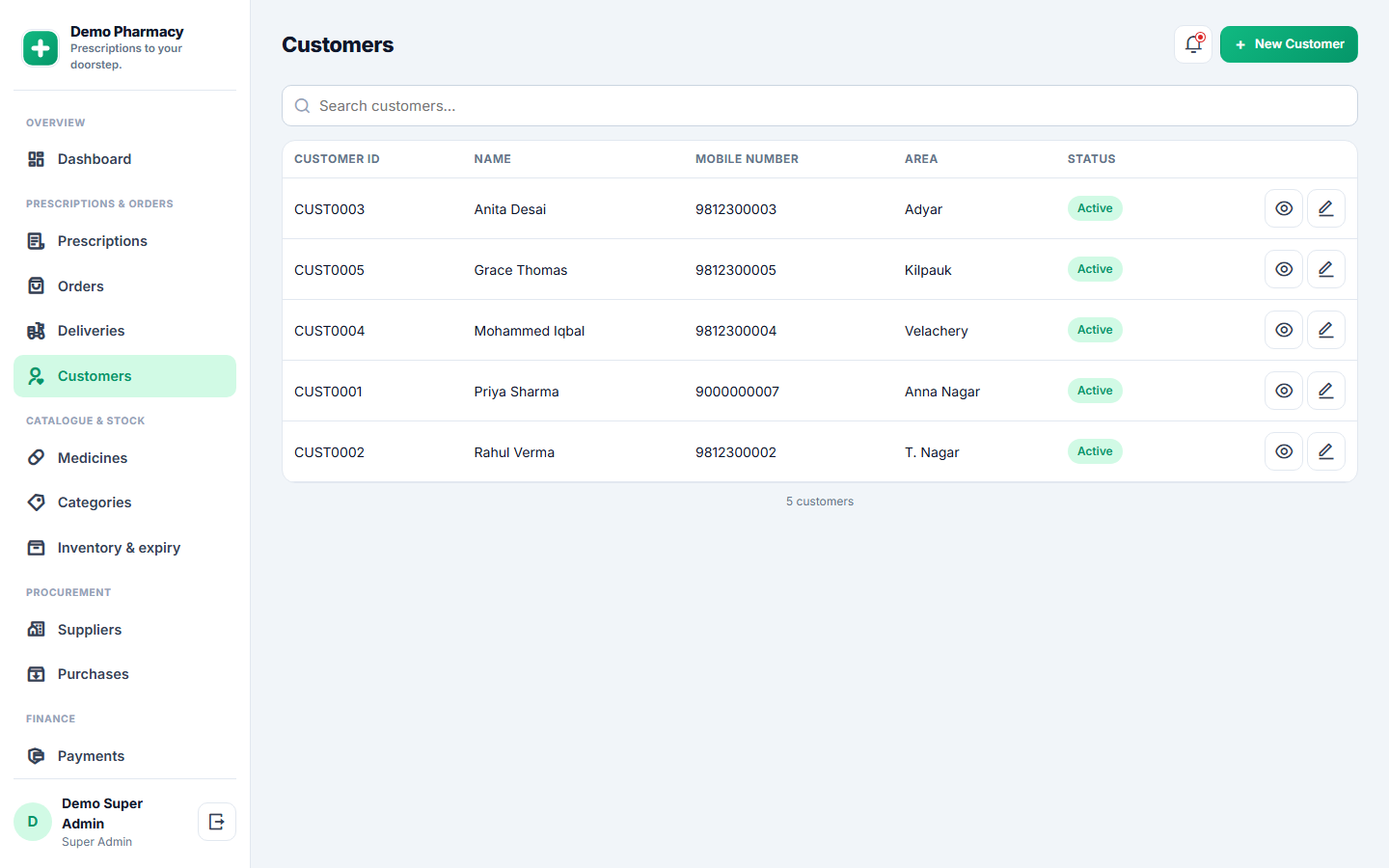1389x868 pixels.
Task: Open Inventory & expiry
Action: 124,548
